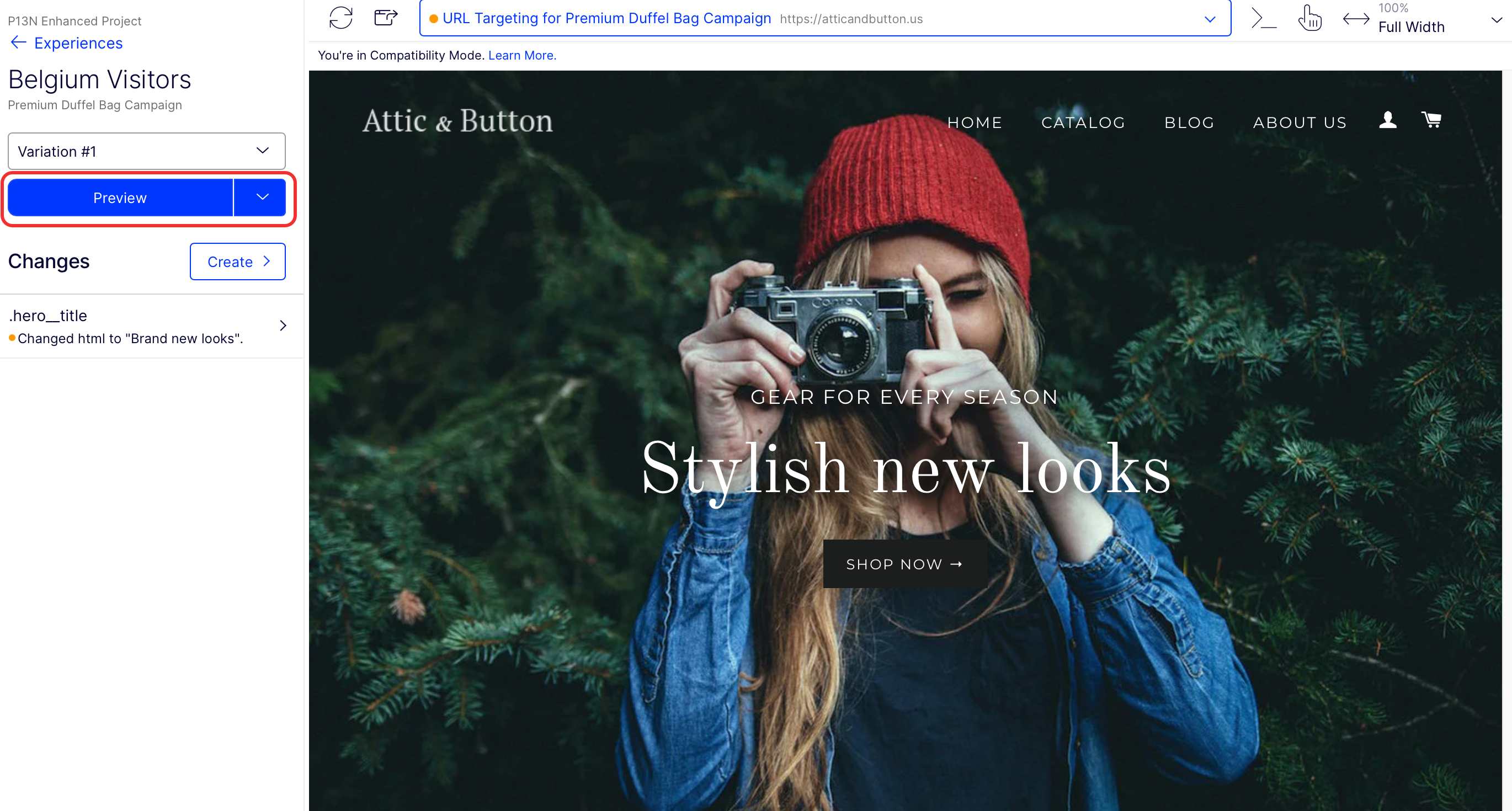Click the Preview button

[x=120, y=198]
